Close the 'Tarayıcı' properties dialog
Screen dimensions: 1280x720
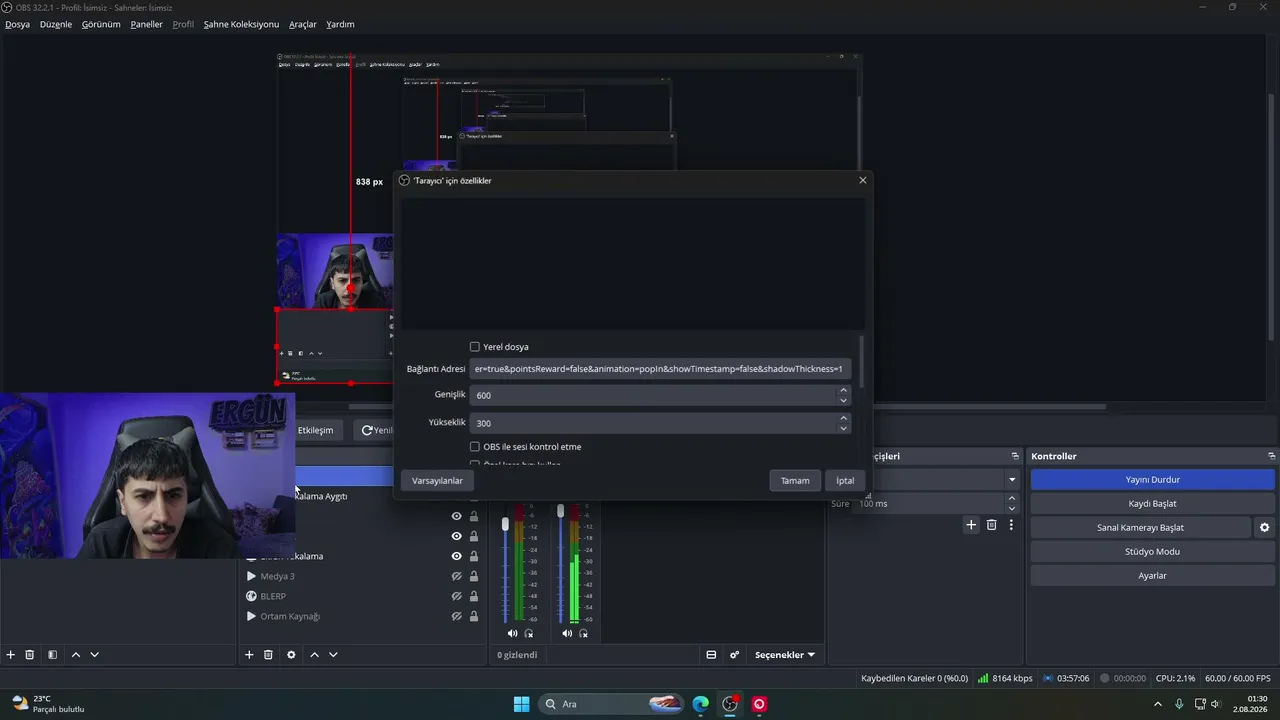pyautogui.click(x=863, y=181)
